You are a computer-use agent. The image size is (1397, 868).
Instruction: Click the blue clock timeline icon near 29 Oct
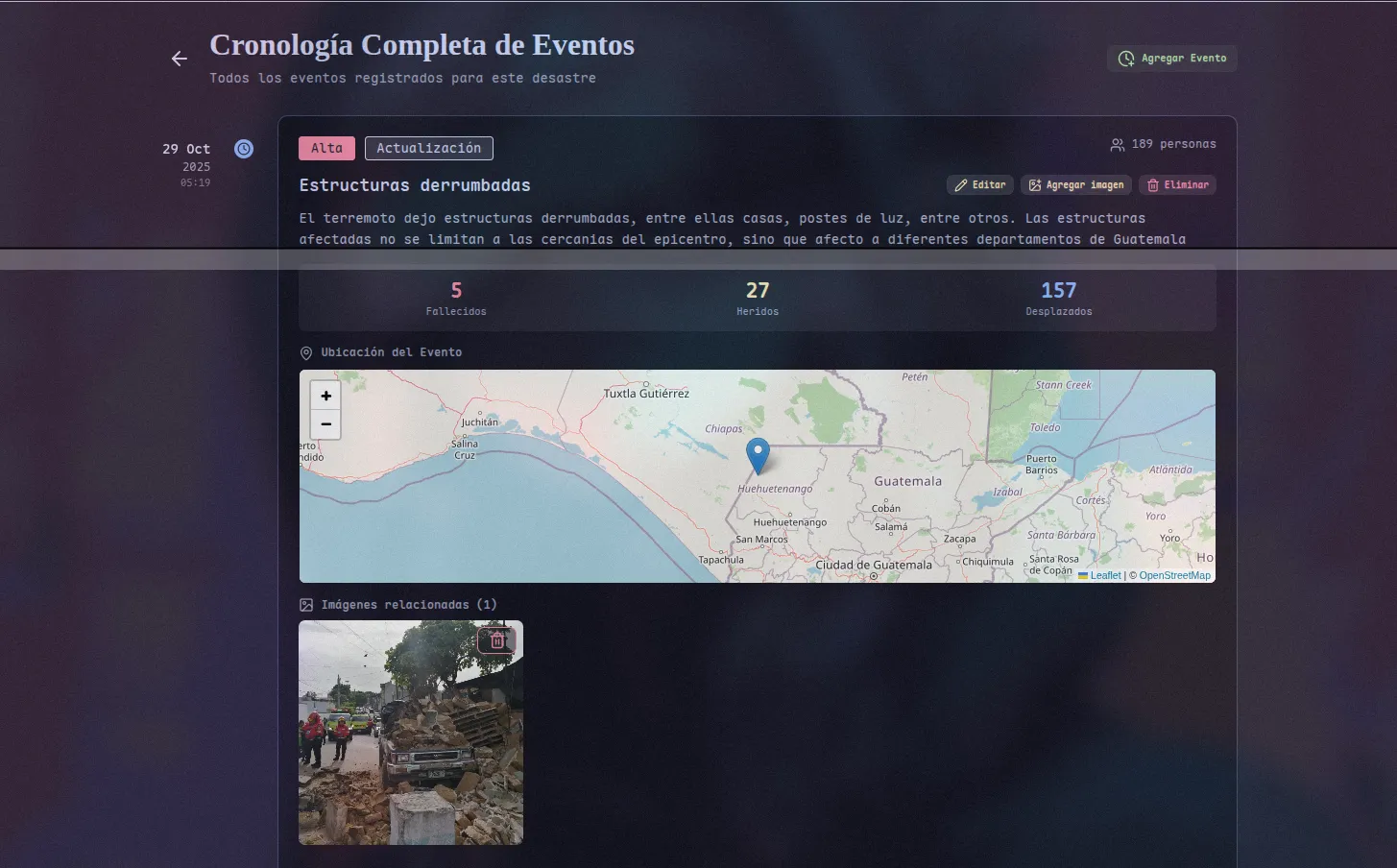pyautogui.click(x=243, y=149)
